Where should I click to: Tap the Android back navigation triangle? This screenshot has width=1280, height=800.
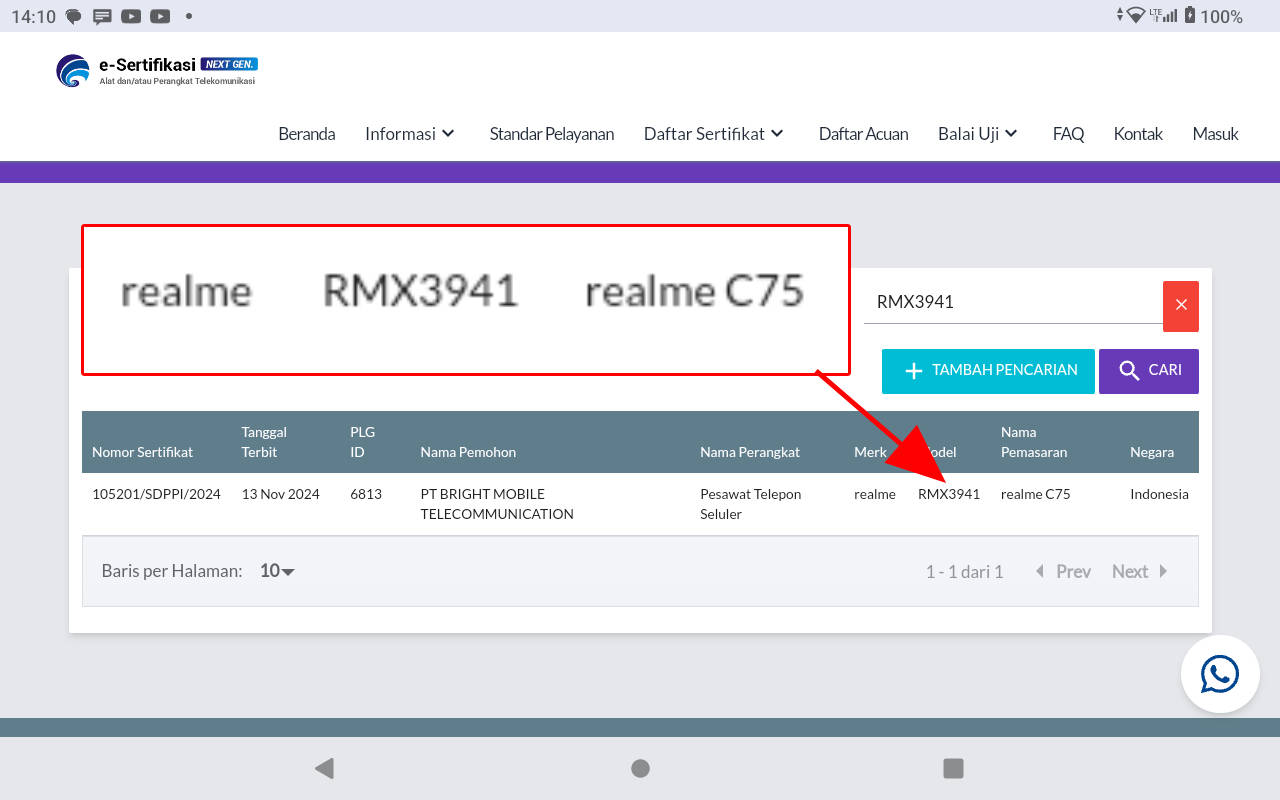[323, 768]
